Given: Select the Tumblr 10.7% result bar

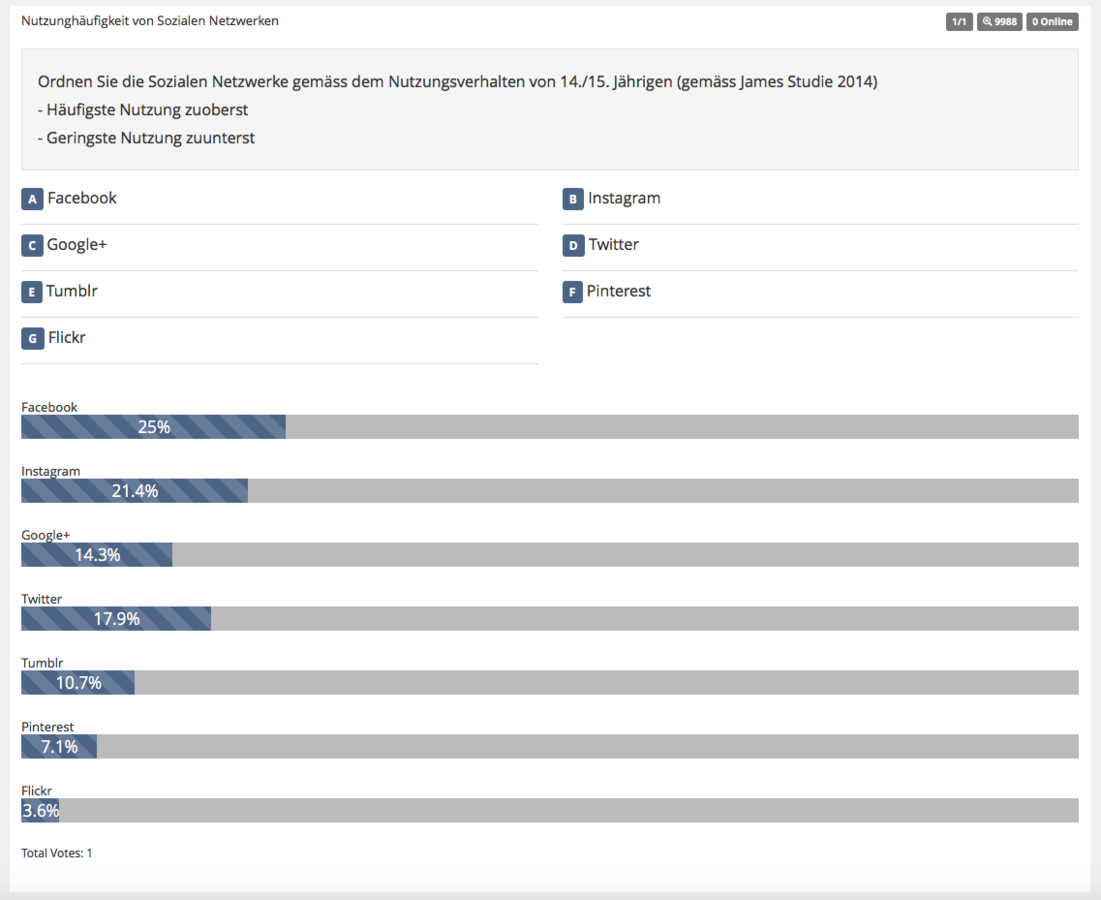Looking at the screenshot, I should pos(78,683).
